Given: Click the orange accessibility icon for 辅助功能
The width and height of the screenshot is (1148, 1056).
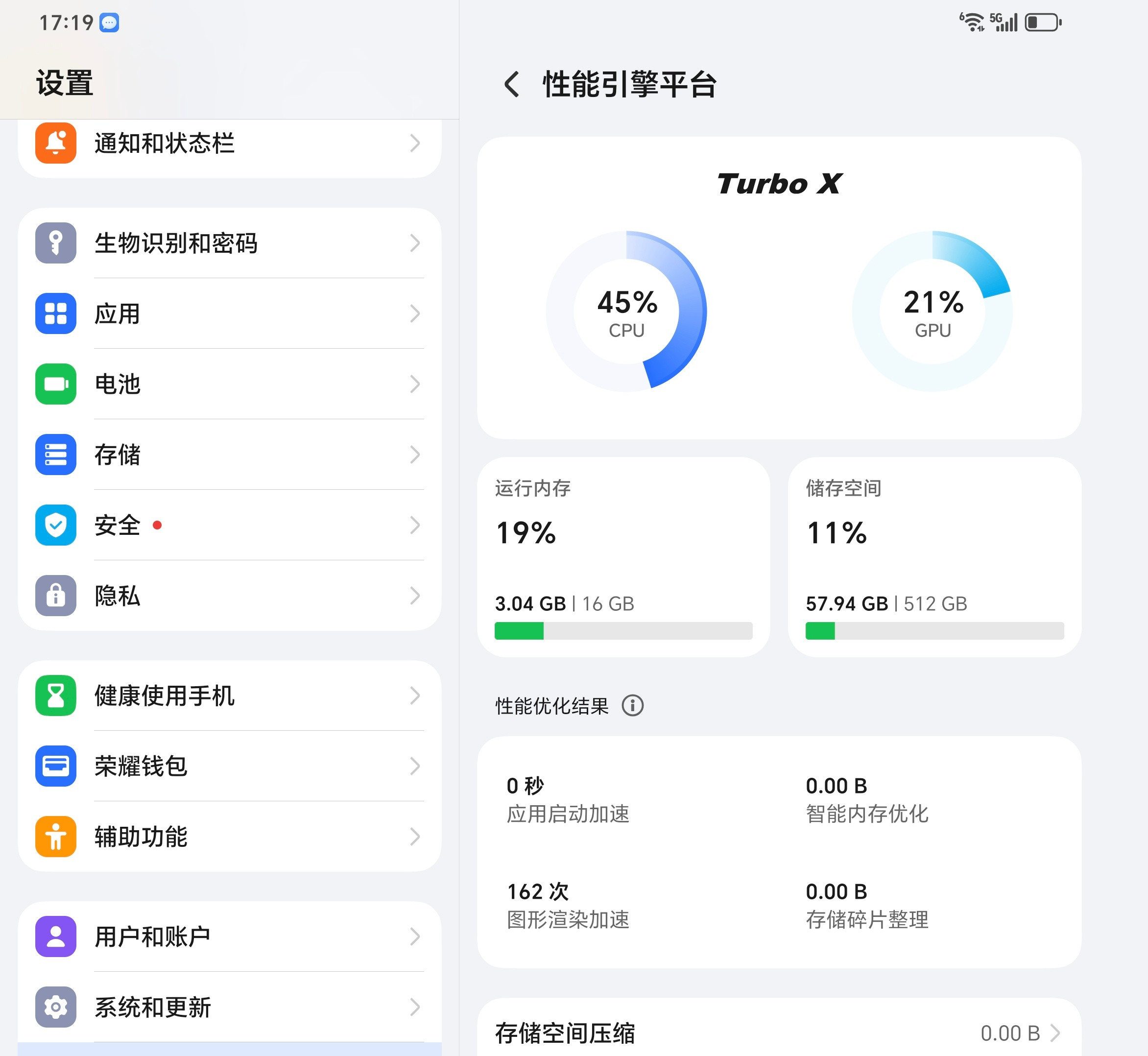Looking at the screenshot, I should (x=55, y=837).
